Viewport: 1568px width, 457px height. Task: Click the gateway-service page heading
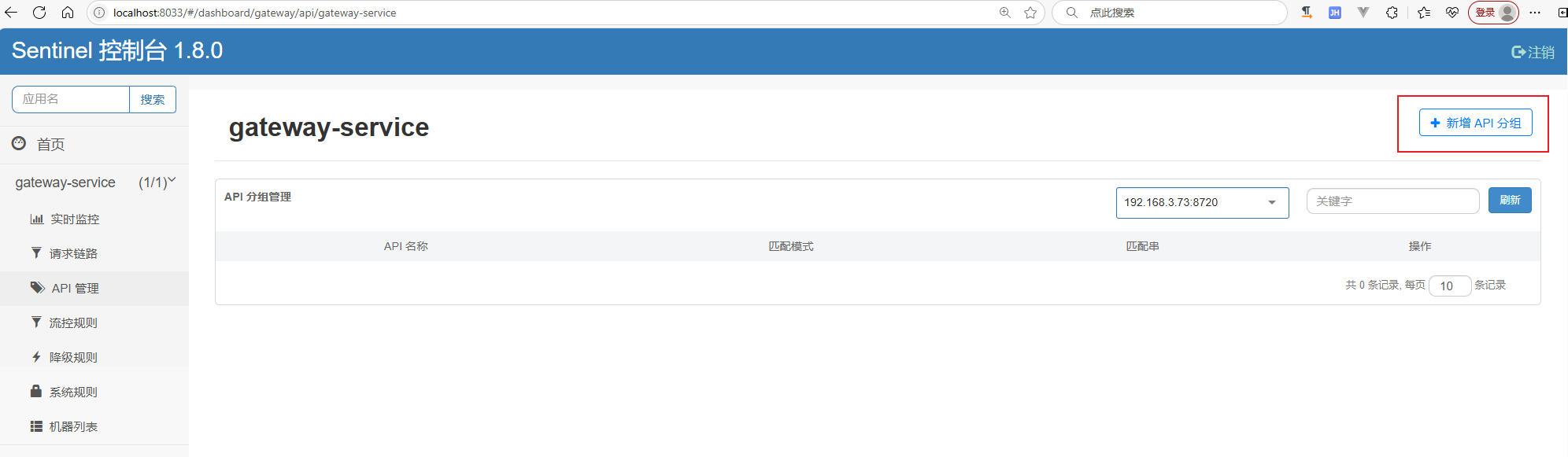pyautogui.click(x=329, y=127)
